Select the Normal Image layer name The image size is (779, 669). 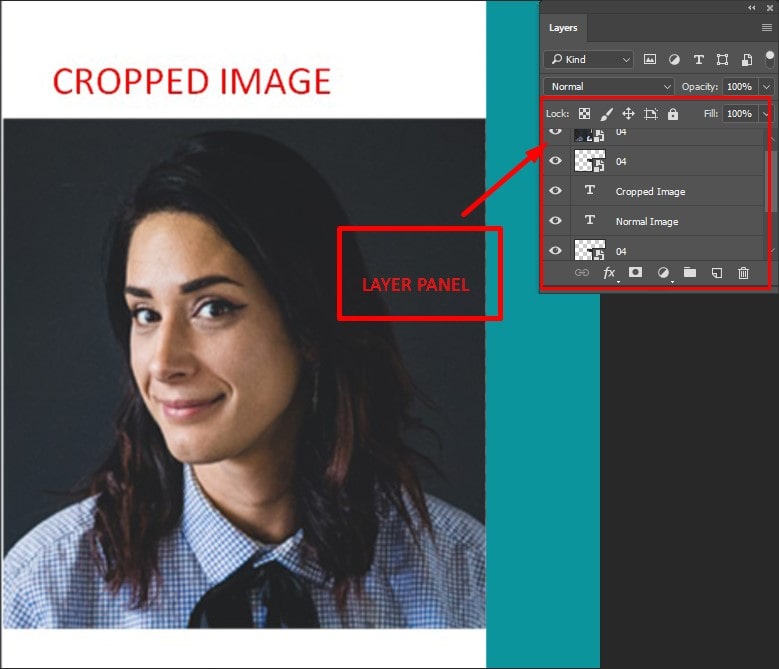point(647,222)
